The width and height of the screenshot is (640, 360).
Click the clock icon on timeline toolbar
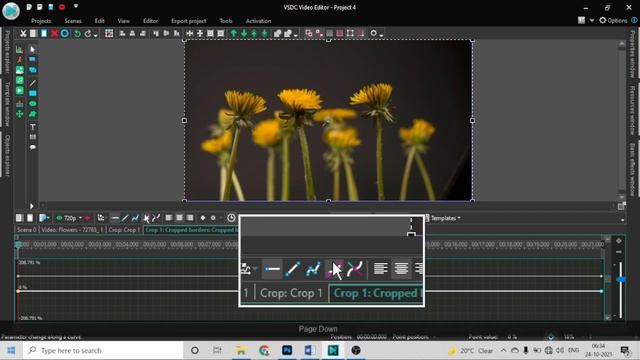[x=231, y=218]
